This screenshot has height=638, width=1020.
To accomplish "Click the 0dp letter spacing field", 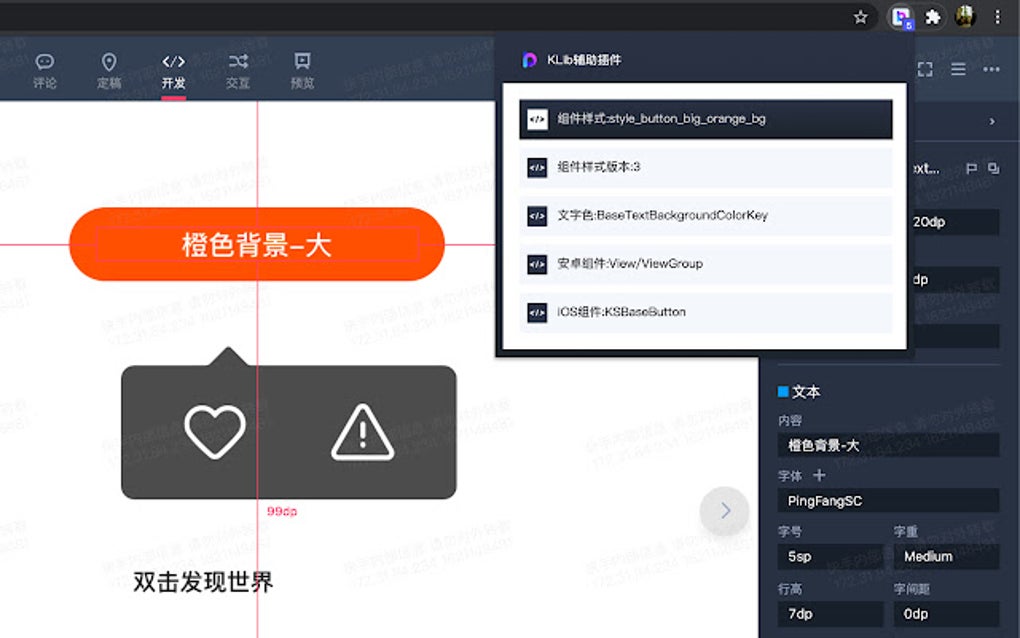I will (x=946, y=614).
